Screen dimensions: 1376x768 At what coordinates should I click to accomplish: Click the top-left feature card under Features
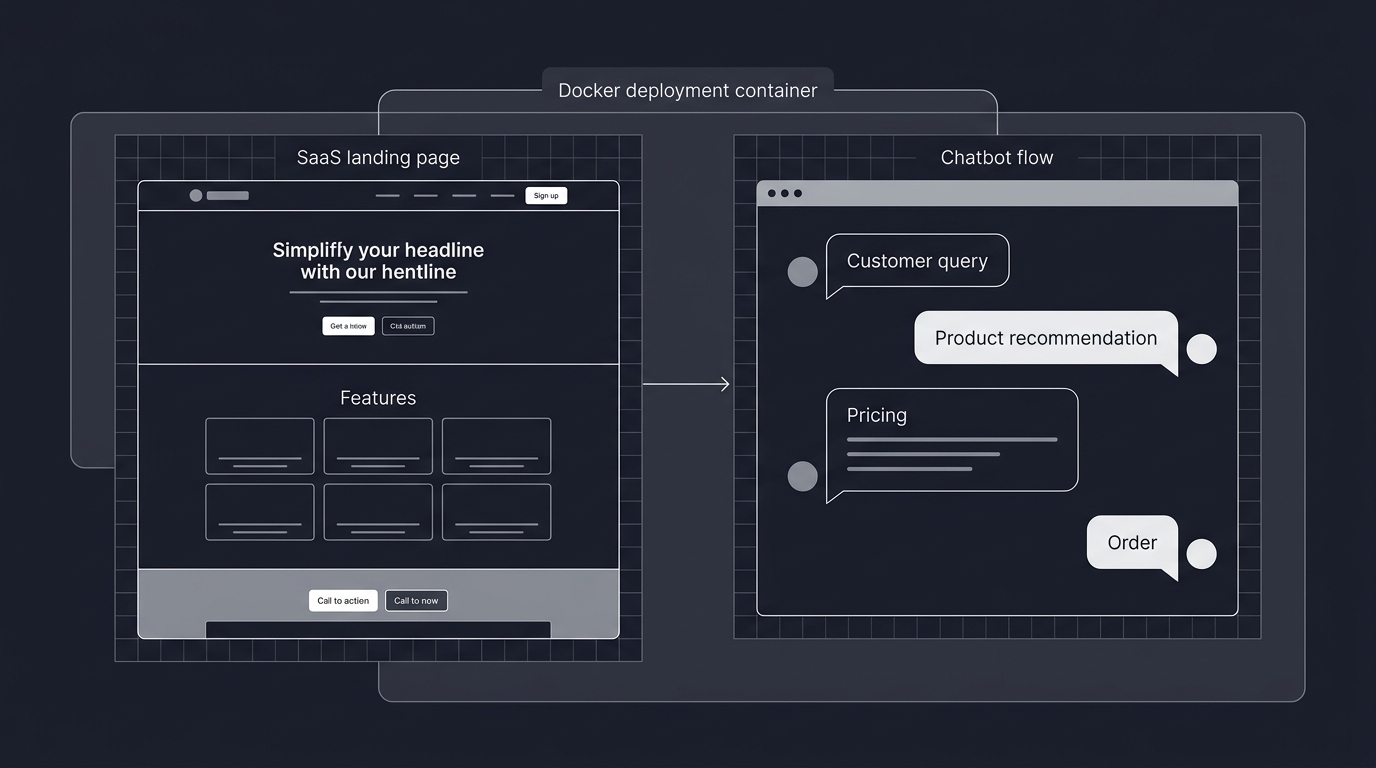[259, 446]
